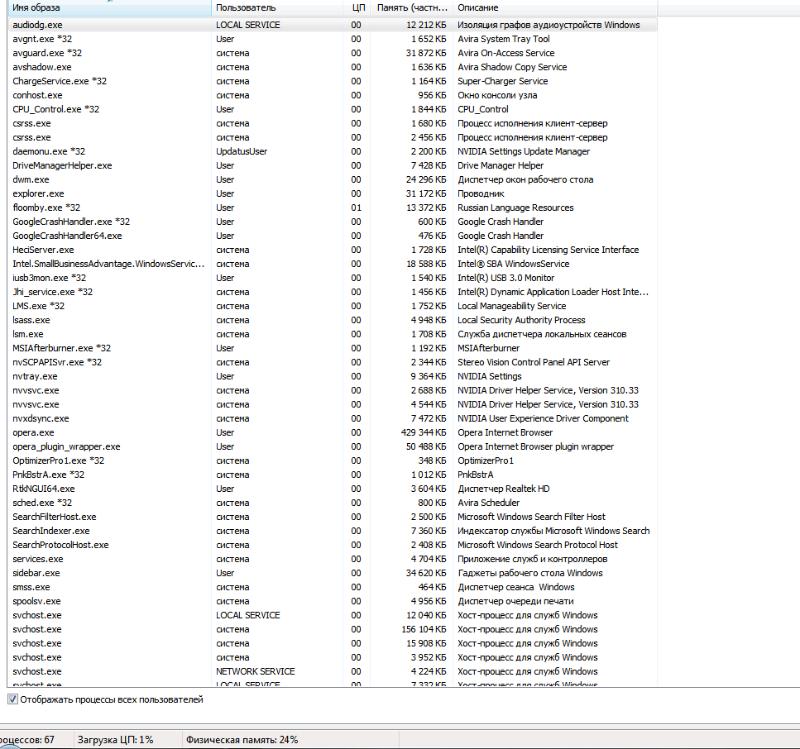Click the Загрузка ЦП: 1% status entry

[115, 740]
